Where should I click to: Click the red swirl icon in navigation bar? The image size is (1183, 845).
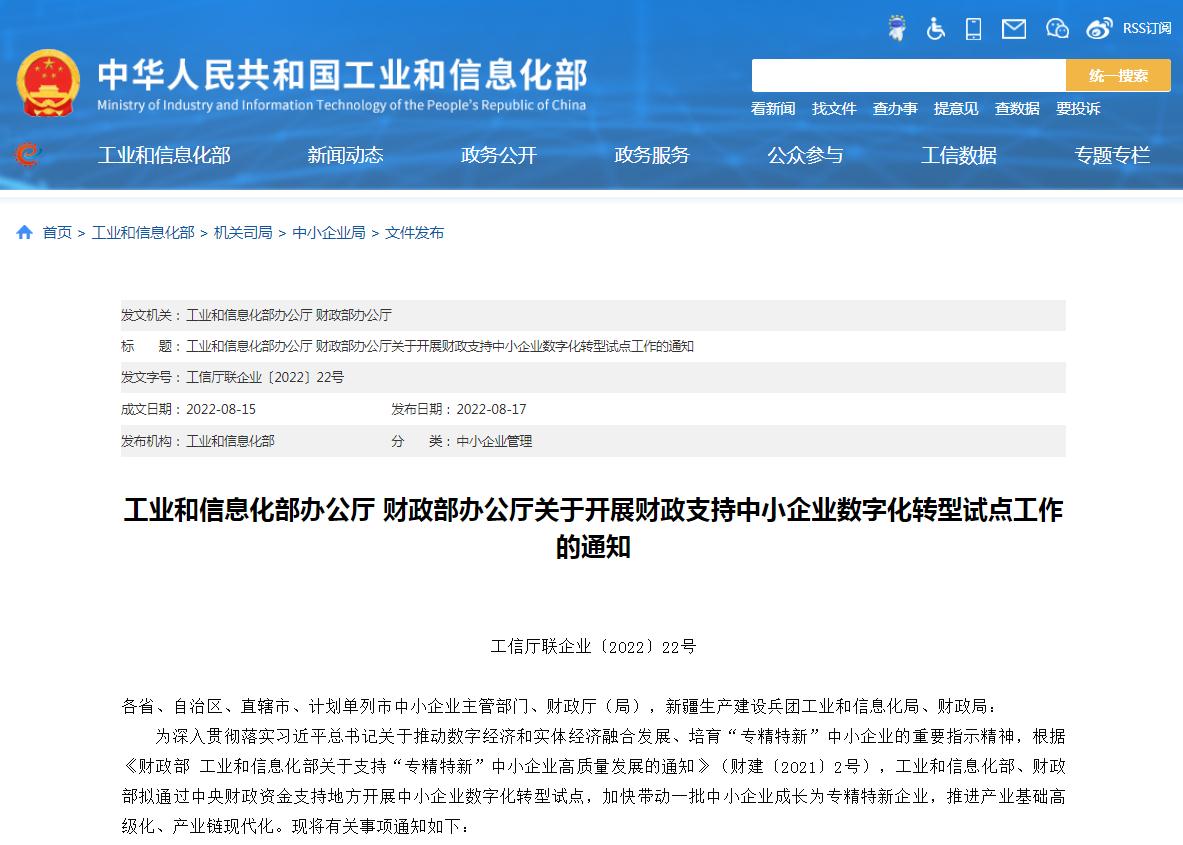[28, 155]
